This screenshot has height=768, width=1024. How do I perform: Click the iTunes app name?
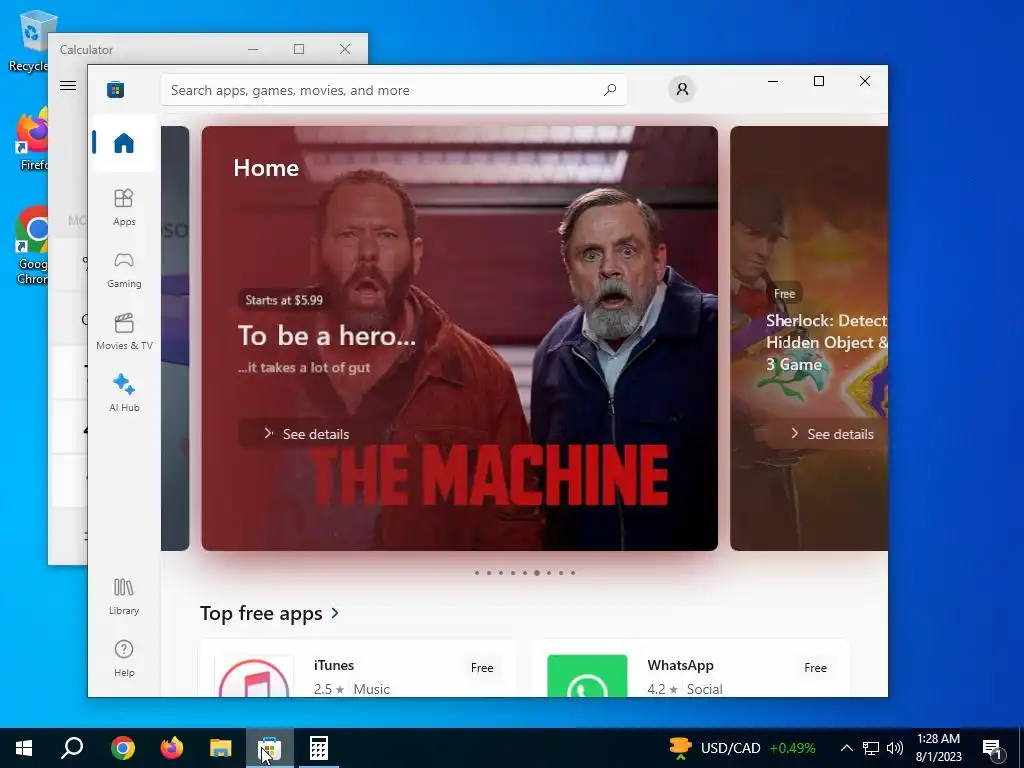(334, 665)
